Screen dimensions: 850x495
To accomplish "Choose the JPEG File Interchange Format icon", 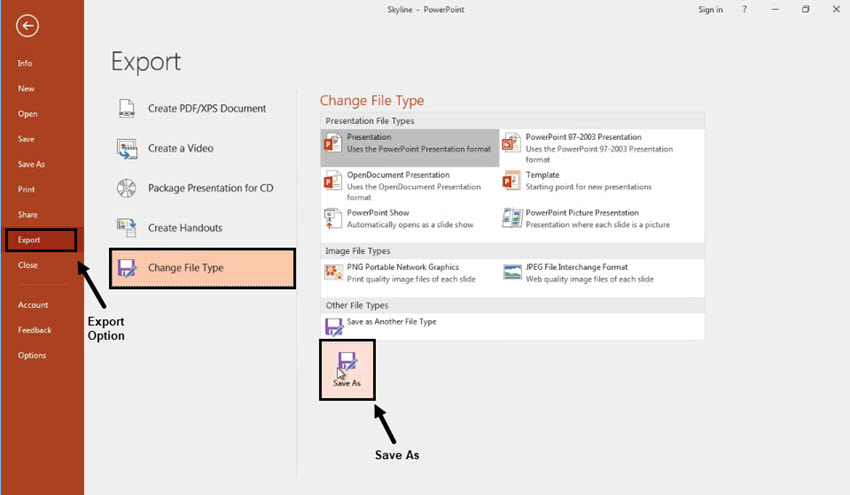I will (512, 272).
